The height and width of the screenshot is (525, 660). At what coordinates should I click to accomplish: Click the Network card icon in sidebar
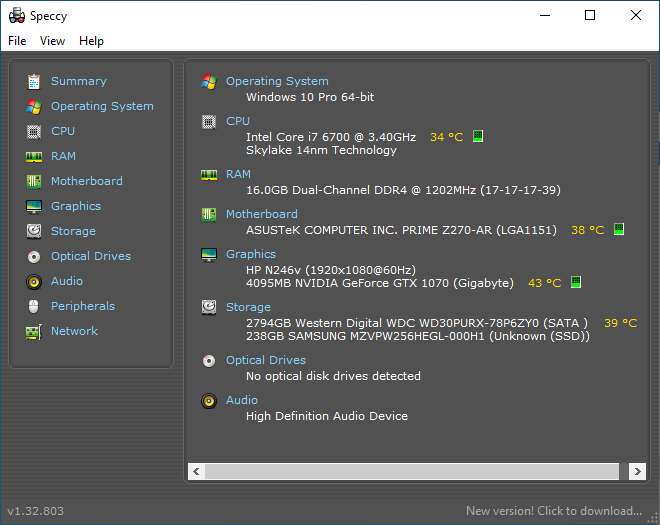coord(34,332)
